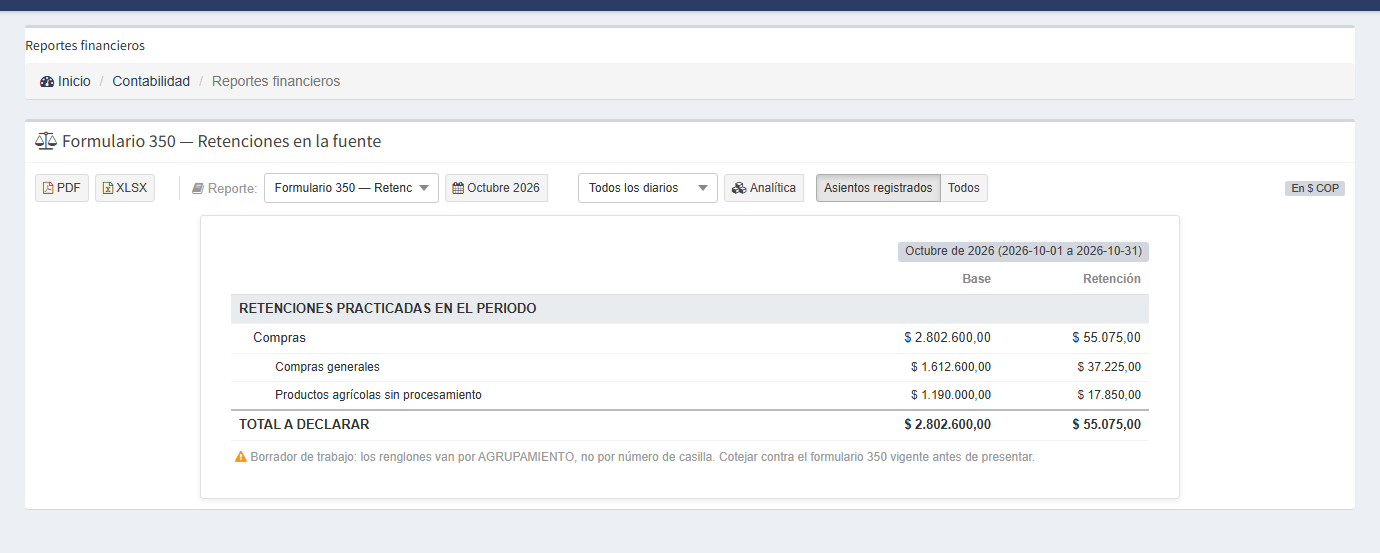Expand the Todos los diarios dropdown
This screenshot has height=553, width=1380.
[647, 188]
